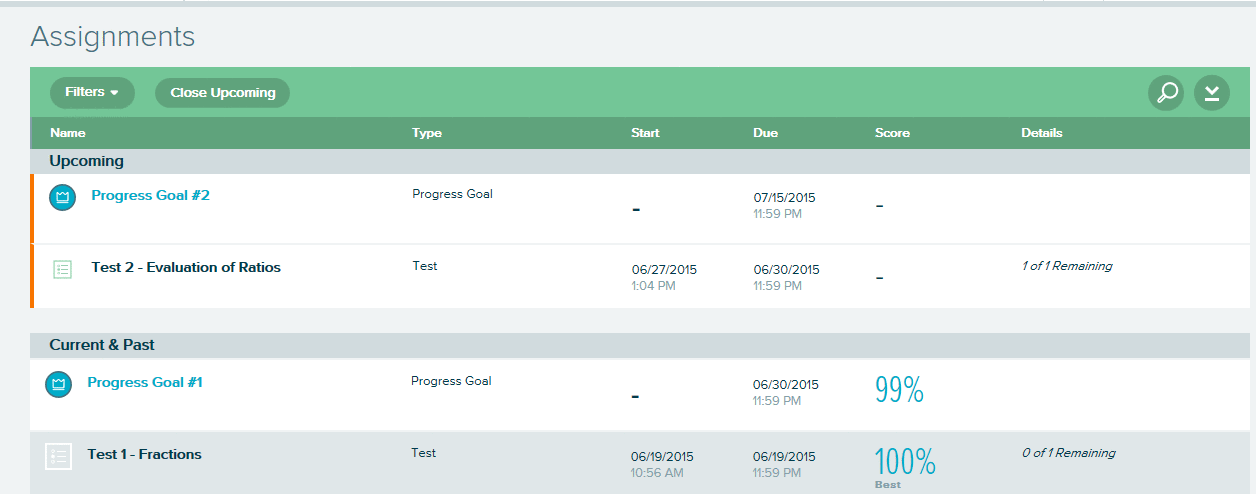The height and width of the screenshot is (494, 1256).
Task: Sort by the Due column header
Action: tap(766, 133)
